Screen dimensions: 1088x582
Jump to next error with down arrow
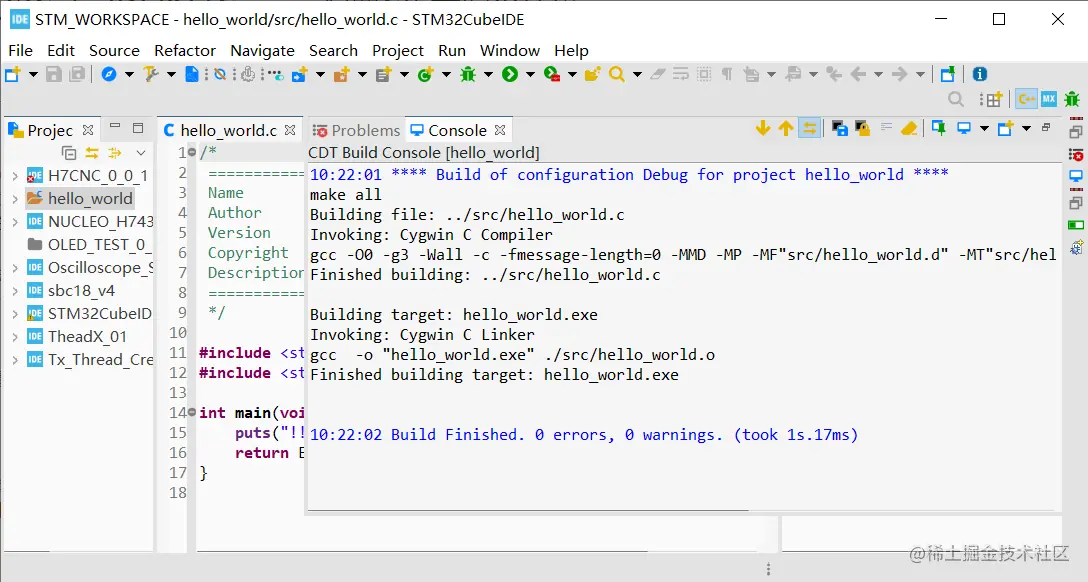coord(763,128)
